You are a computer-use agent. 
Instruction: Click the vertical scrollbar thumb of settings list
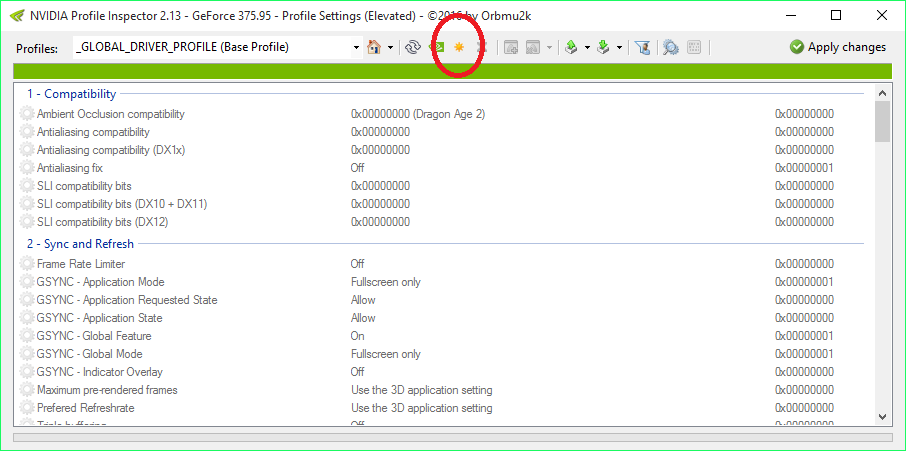[882, 121]
